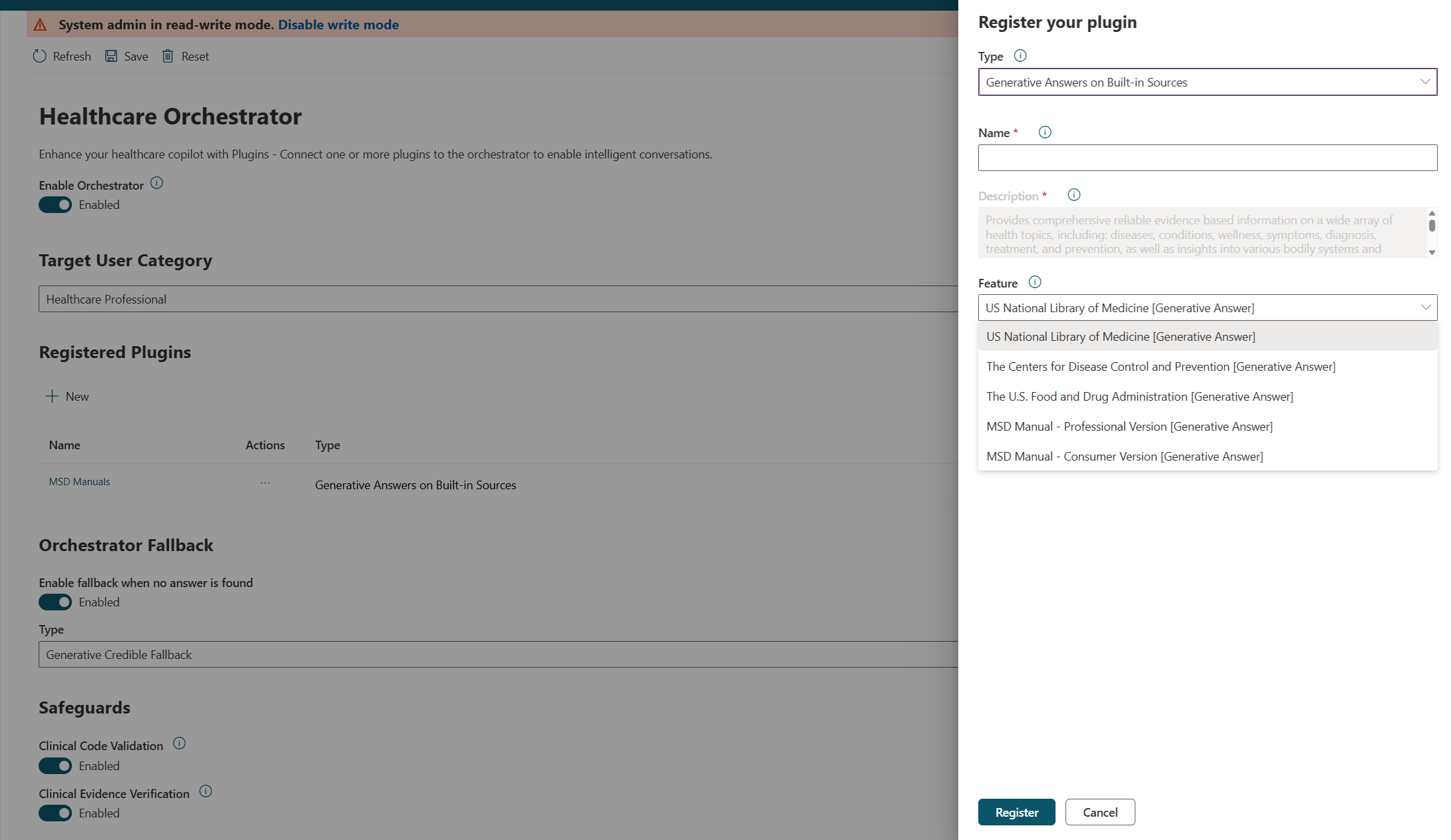Toggle the Enable Orchestrator switch off
The height and width of the screenshot is (840, 1451).
pos(55,203)
